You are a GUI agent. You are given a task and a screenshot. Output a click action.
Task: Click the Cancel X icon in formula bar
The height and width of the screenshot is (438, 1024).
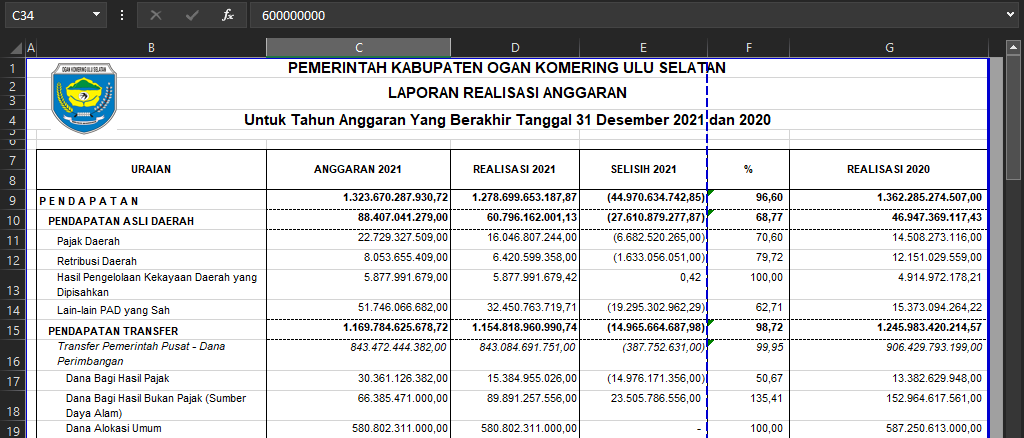click(x=155, y=15)
